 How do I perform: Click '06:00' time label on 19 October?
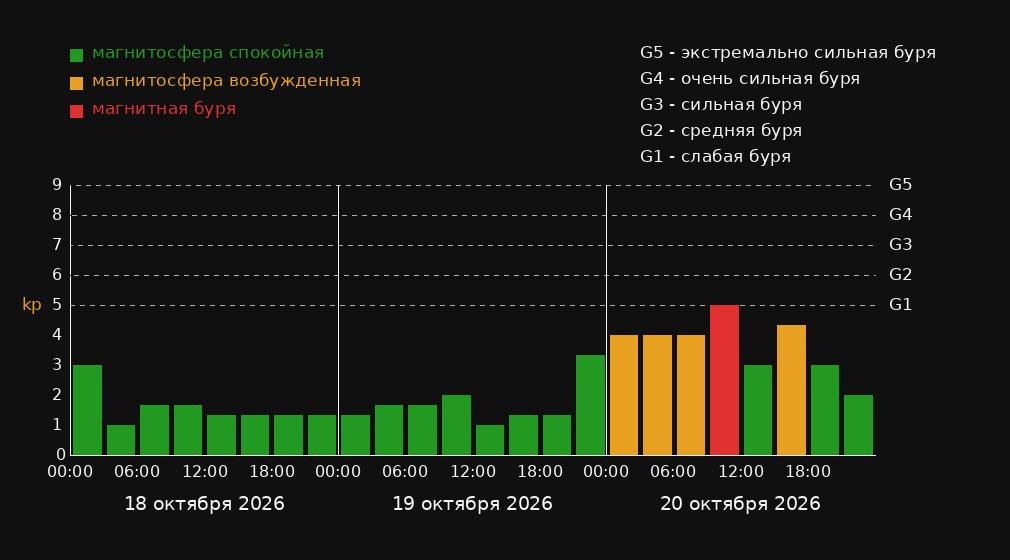pyautogui.click(x=405, y=472)
